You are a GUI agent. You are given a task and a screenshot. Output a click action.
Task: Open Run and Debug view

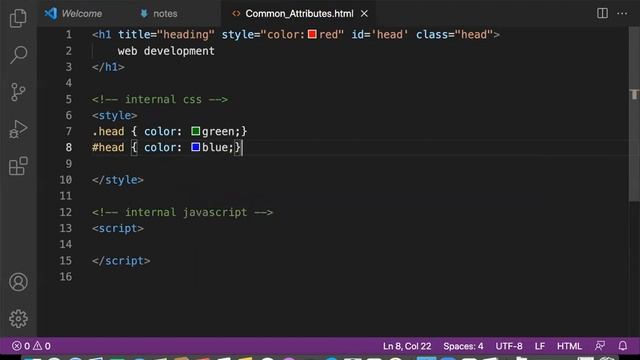[18, 129]
